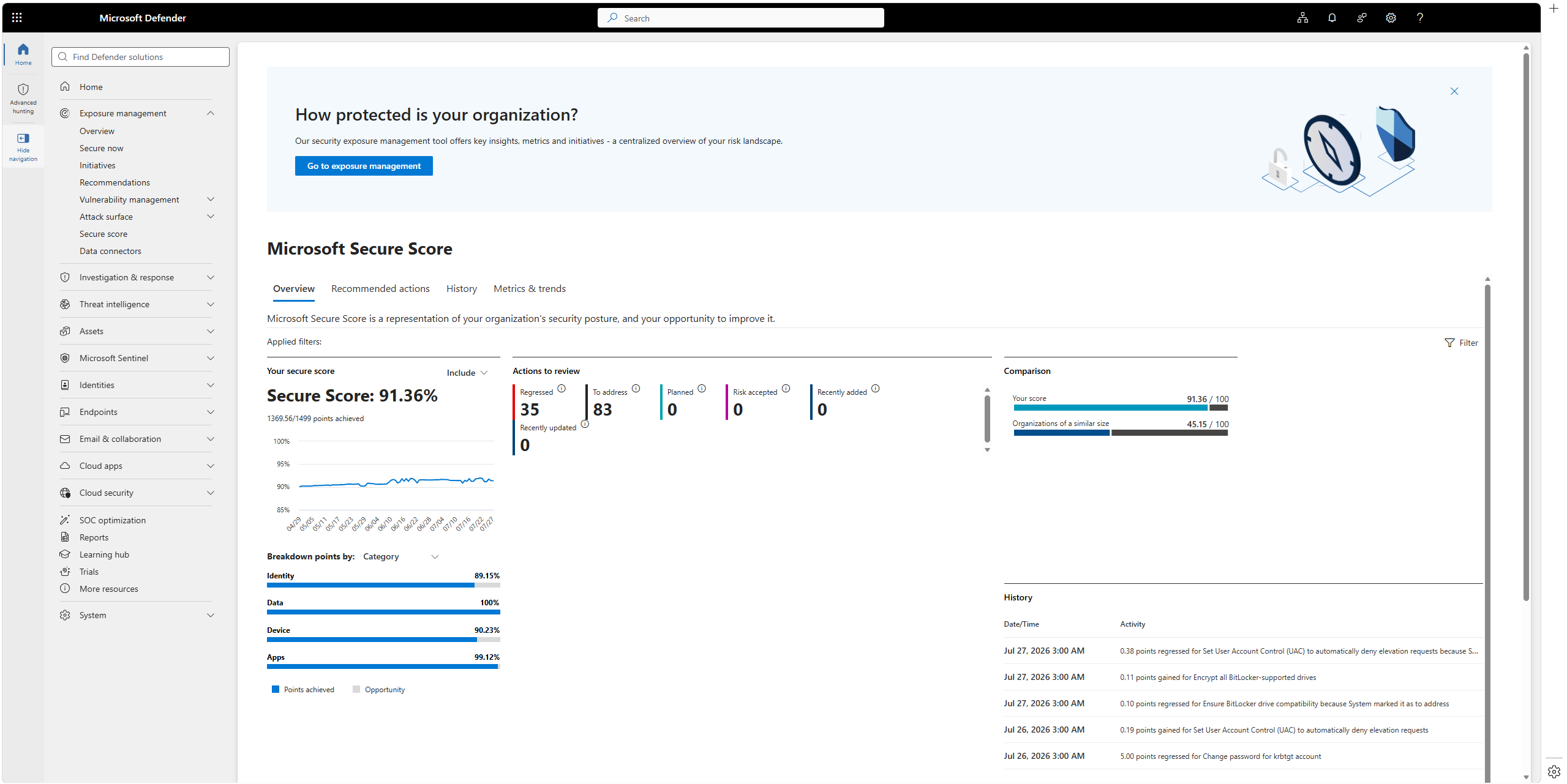
Task: Open Breakdown points by Category dropdown
Action: [x=401, y=556]
